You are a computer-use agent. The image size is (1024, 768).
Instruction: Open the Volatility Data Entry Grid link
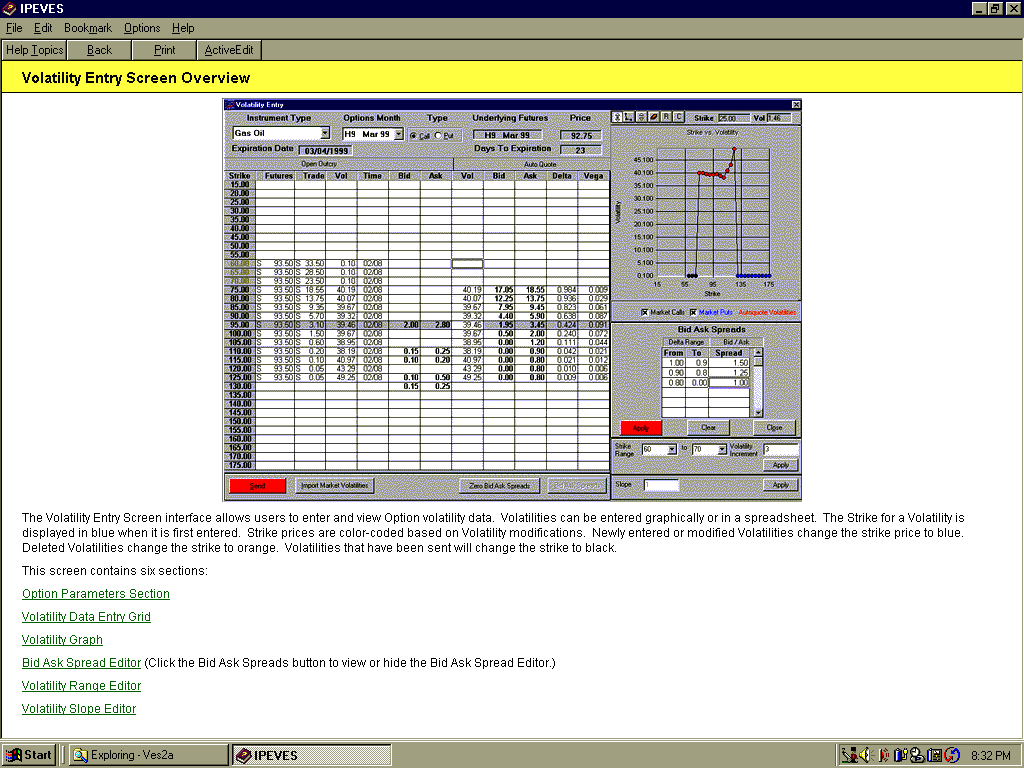[x=86, y=617]
